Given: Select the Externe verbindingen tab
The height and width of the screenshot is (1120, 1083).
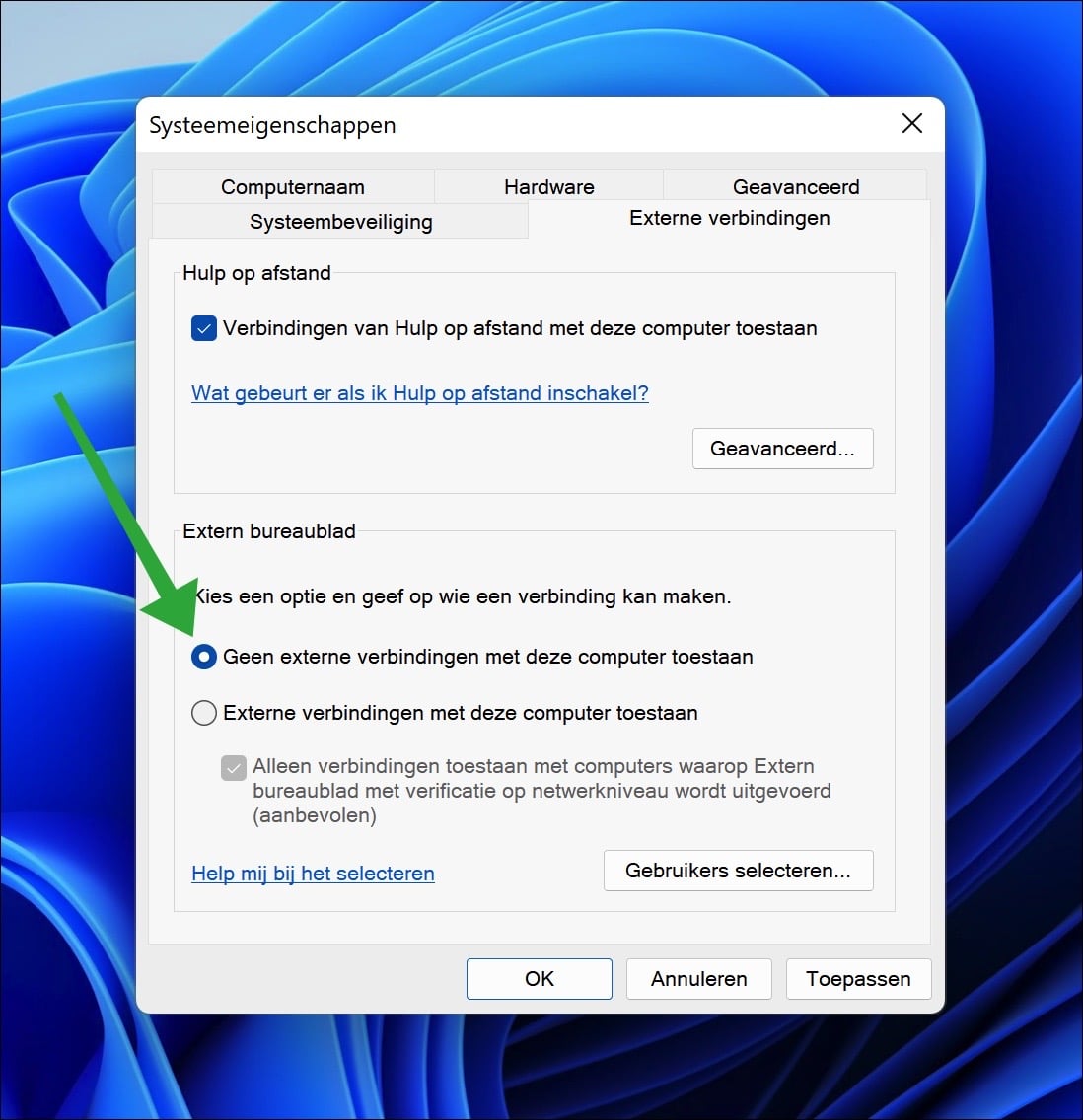Looking at the screenshot, I should [730, 218].
